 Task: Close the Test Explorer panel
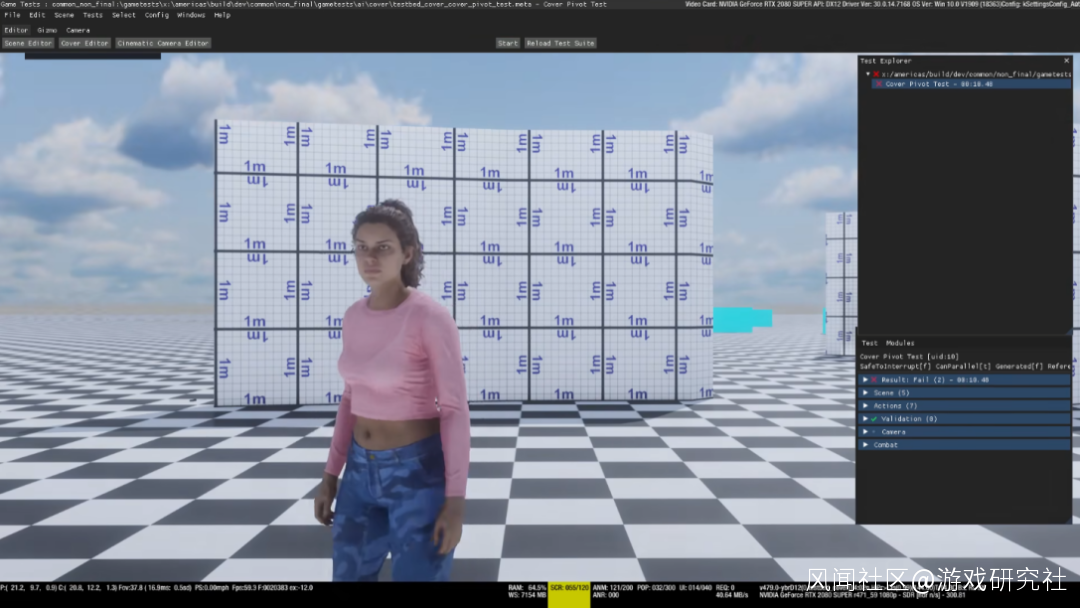[x=1067, y=61]
